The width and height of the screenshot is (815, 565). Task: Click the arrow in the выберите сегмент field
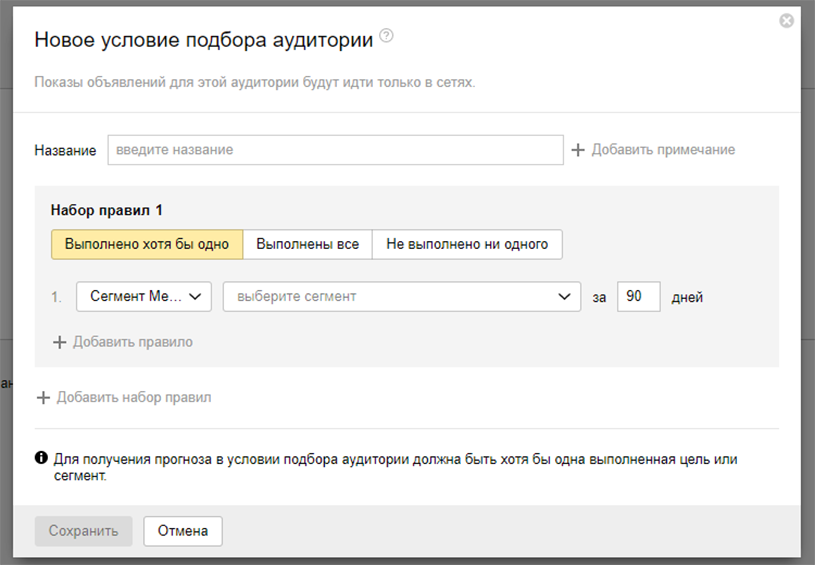(564, 297)
